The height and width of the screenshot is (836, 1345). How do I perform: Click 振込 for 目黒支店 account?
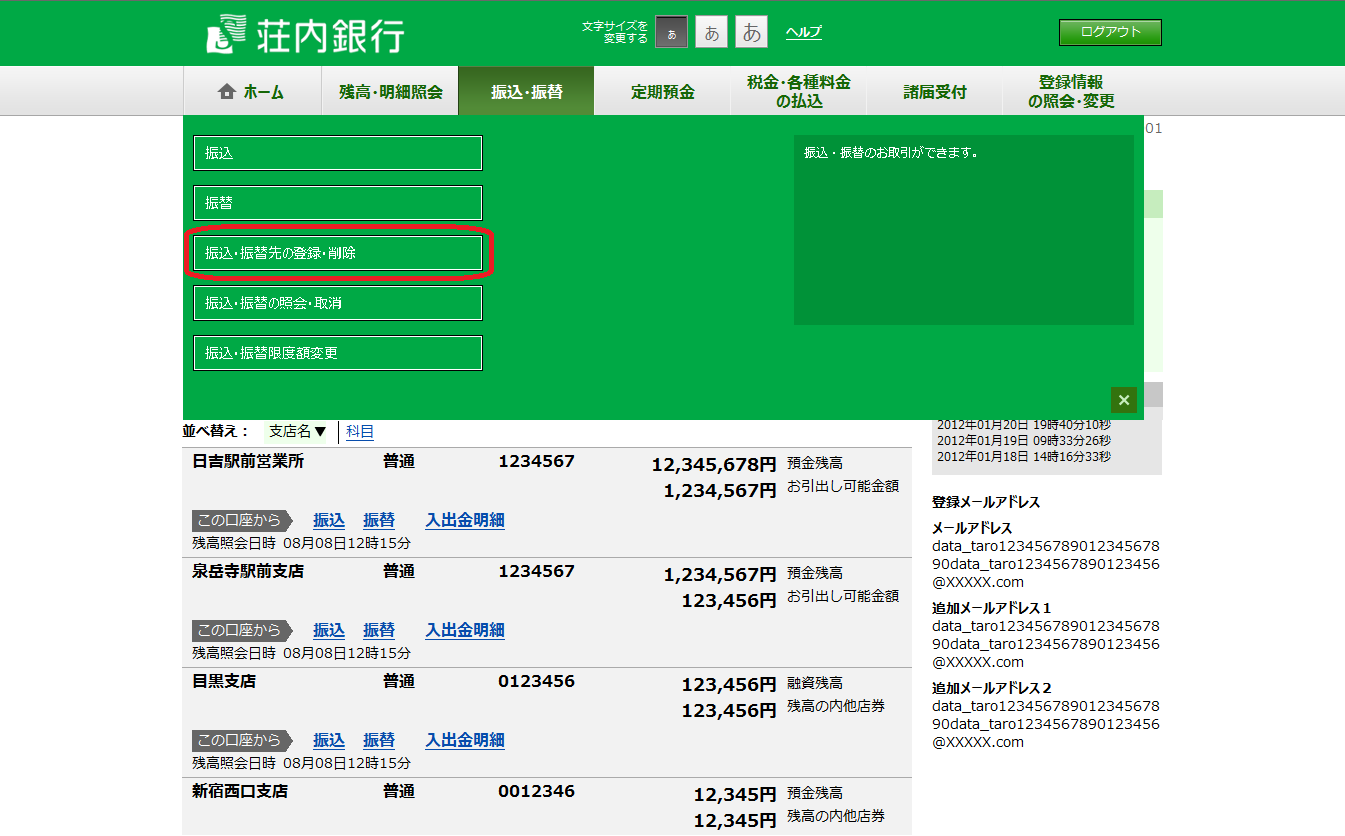click(329, 740)
